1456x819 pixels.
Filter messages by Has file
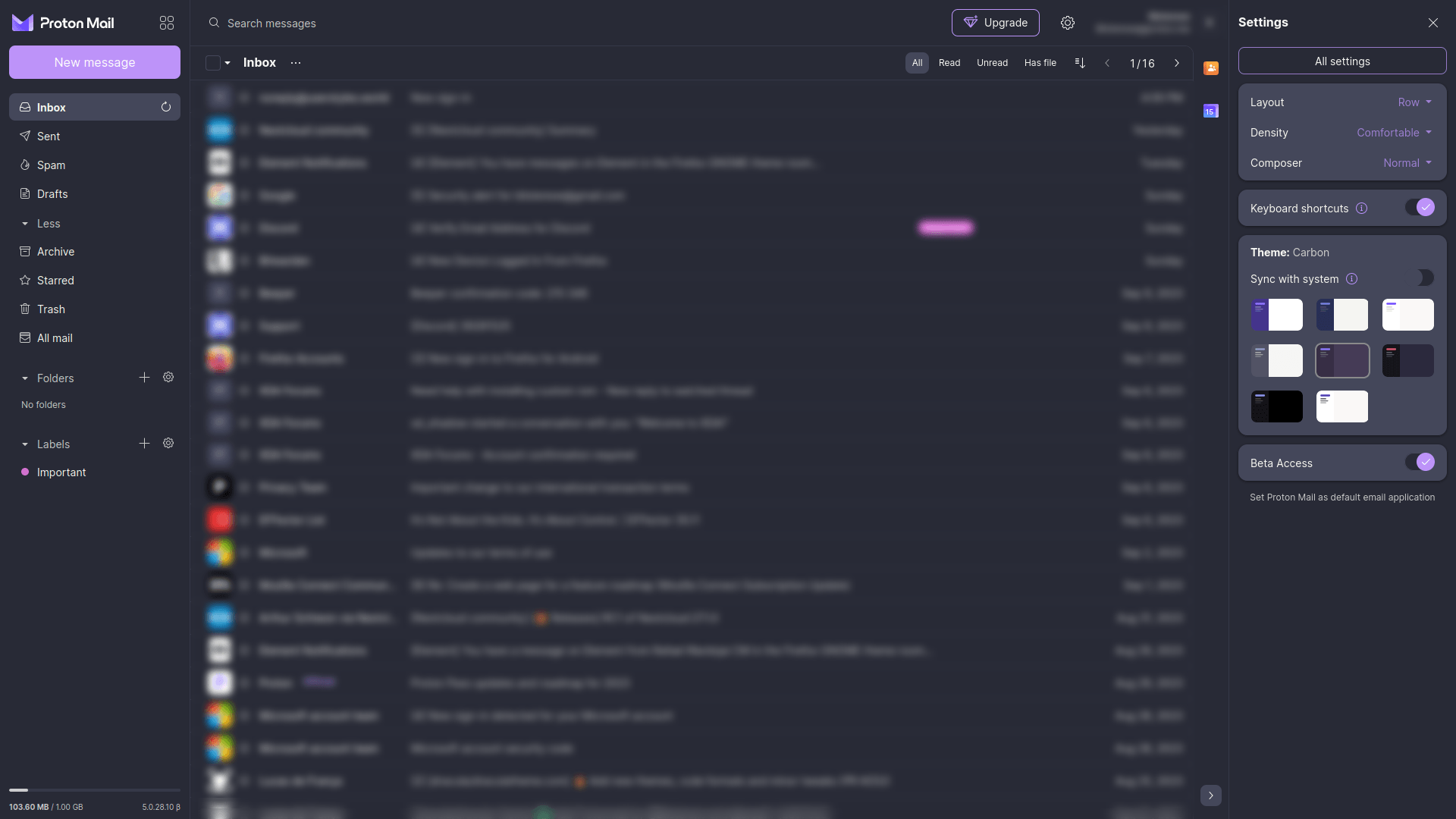pos(1040,63)
